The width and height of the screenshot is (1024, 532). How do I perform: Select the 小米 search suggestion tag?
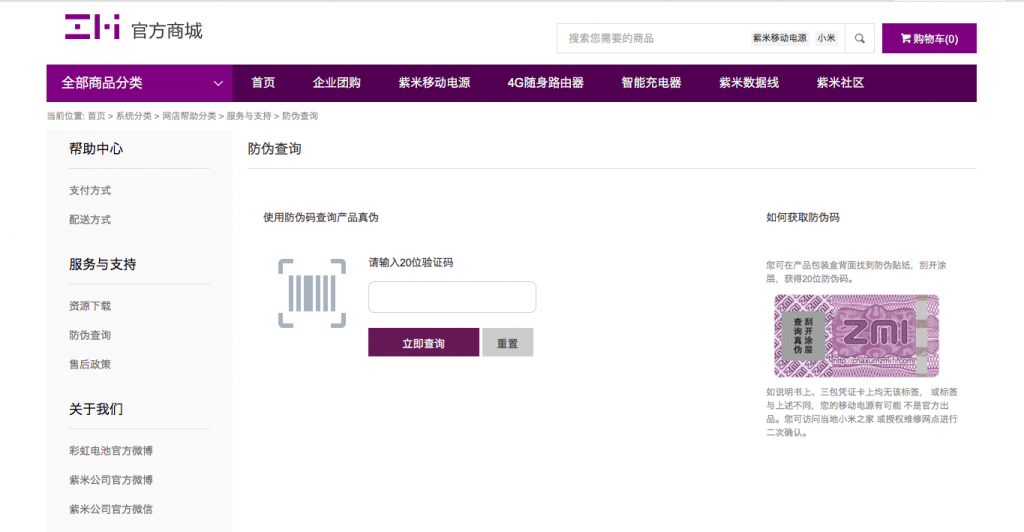coord(826,38)
